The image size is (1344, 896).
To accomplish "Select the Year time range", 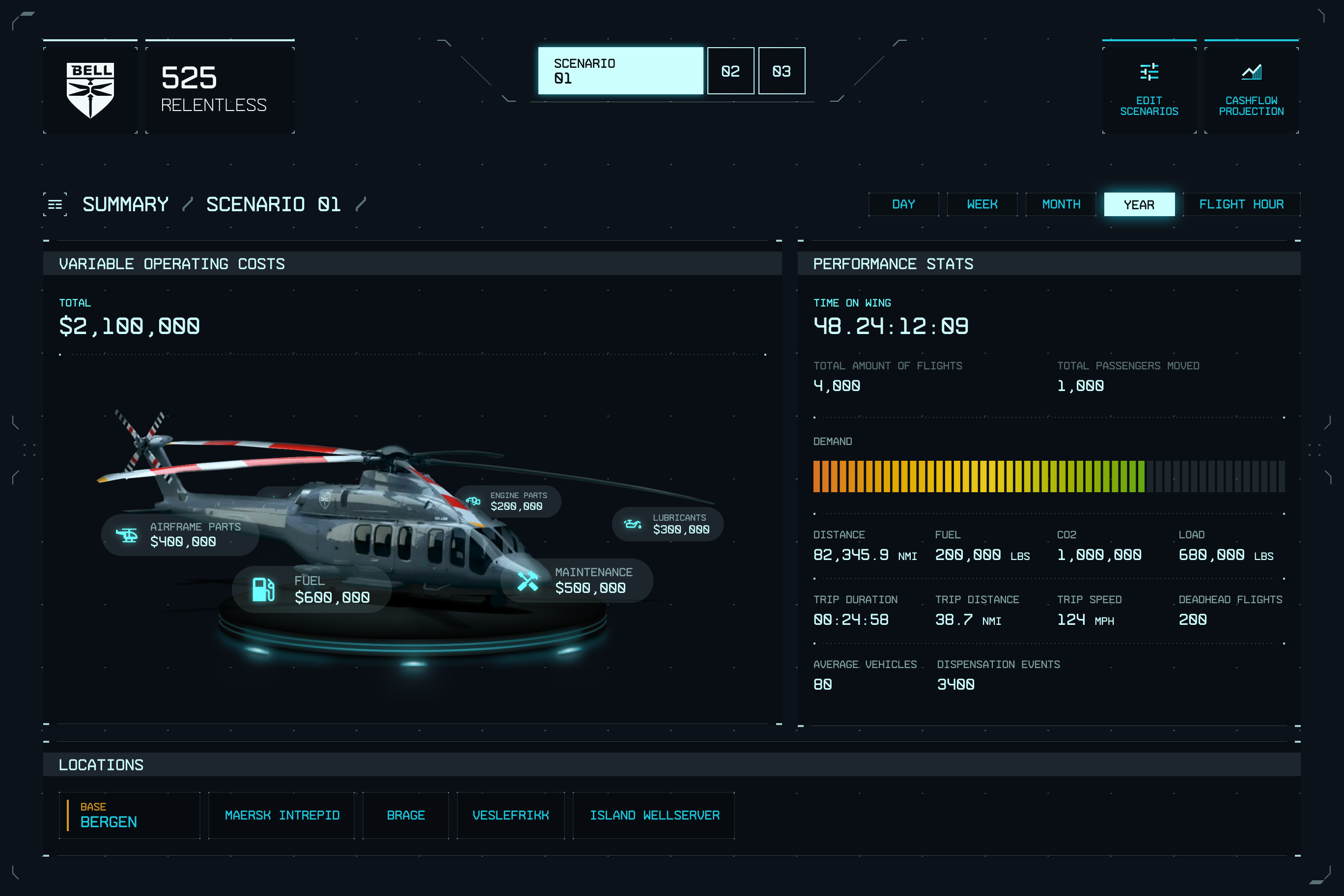I will (1140, 204).
